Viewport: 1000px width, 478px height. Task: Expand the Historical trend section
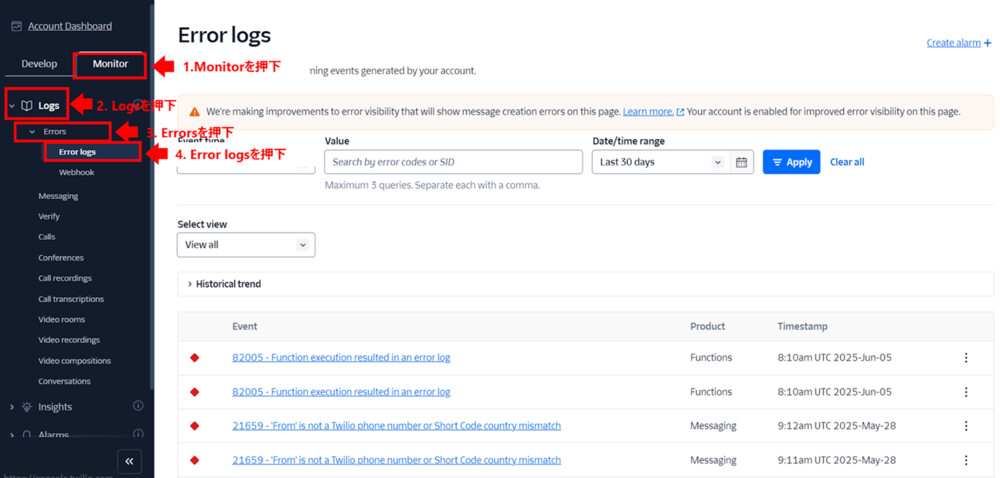(x=190, y=284)
